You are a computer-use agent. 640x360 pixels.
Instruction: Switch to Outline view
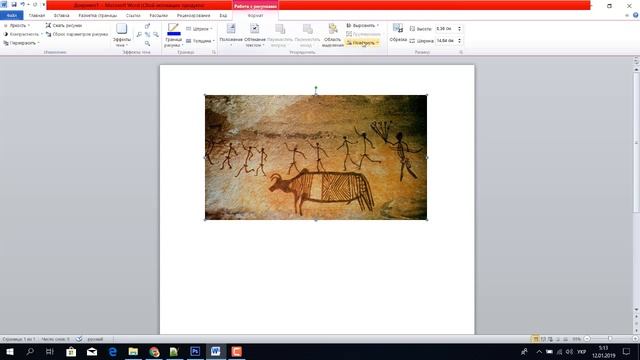point(558,339)
